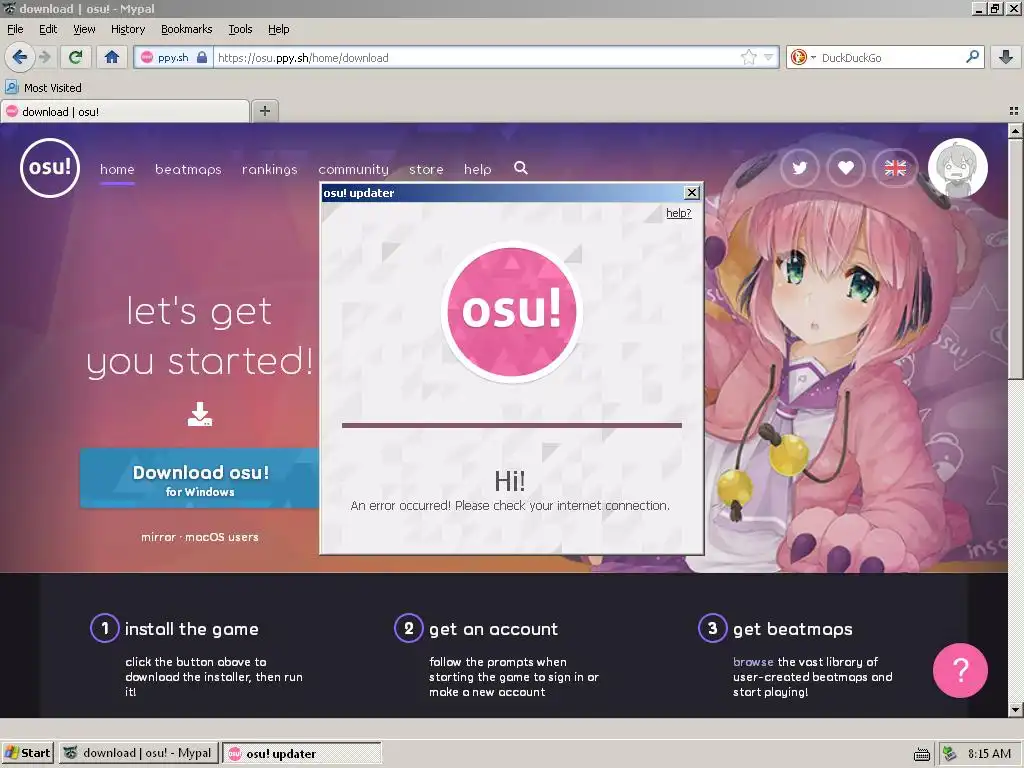This screenshot has height=768, width=1024.
Task: Switch to Mypal window in taskbar
Action: [139, 753]
